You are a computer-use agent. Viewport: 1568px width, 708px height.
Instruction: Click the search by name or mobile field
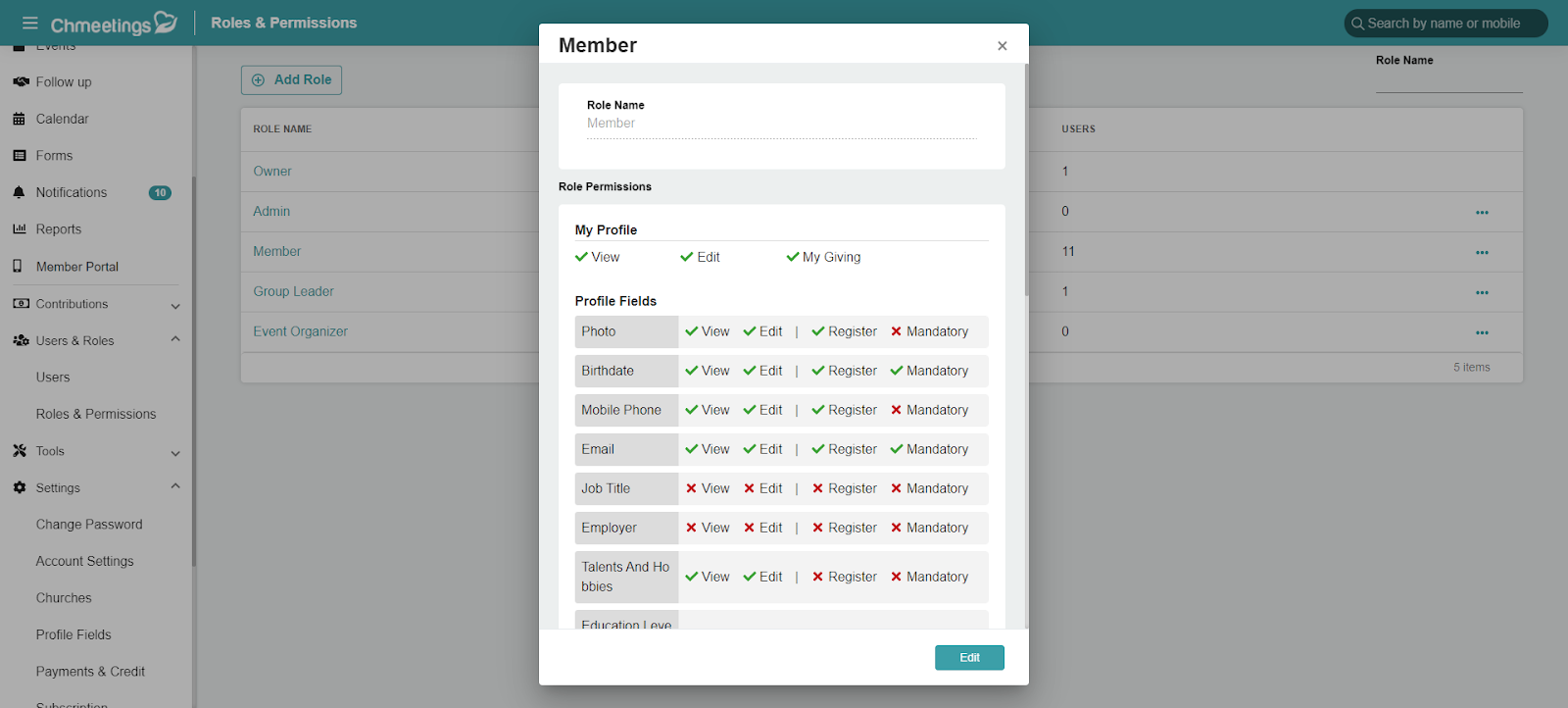click(x=1445, y=24)
